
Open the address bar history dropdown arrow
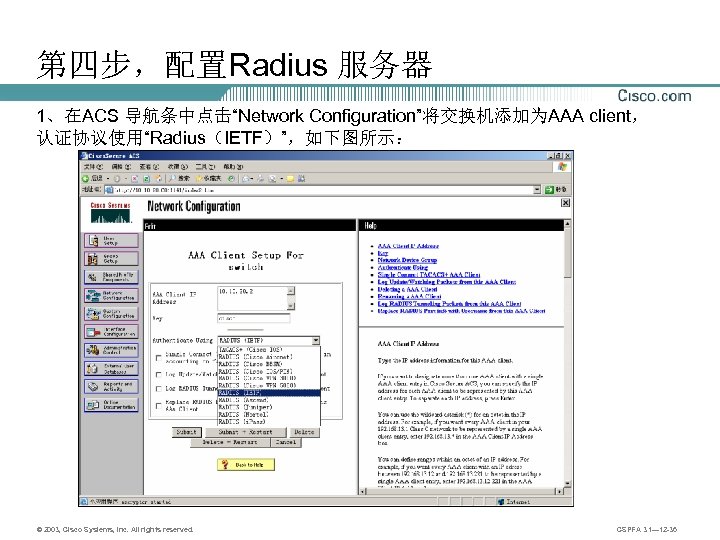coord(537,190)
